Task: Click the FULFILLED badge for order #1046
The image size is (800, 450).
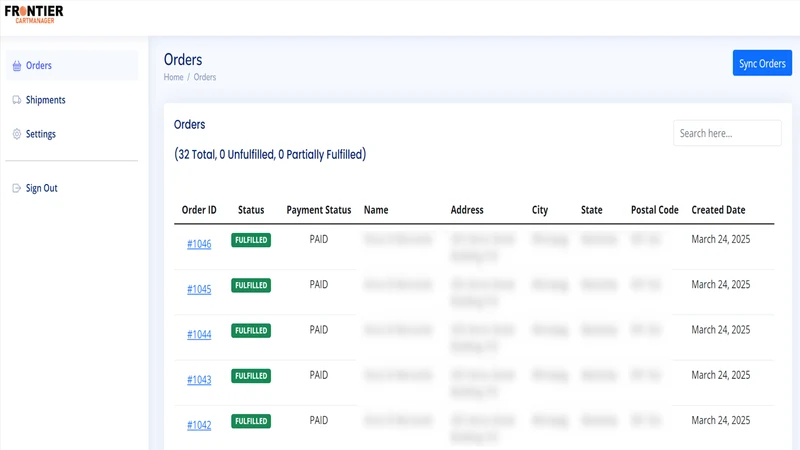Action: click(251, 240)
